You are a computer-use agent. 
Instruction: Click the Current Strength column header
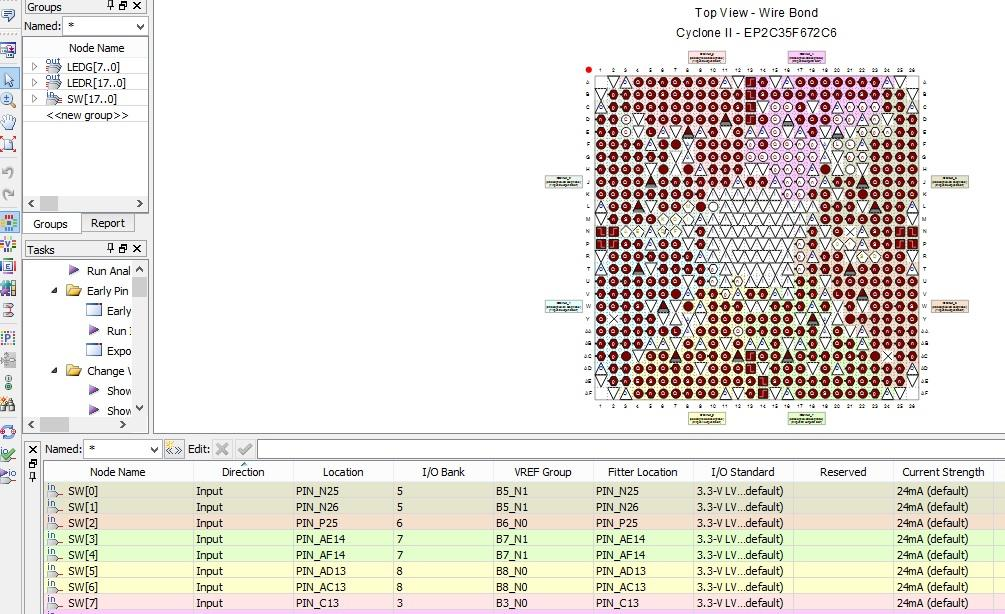[943, 472]
